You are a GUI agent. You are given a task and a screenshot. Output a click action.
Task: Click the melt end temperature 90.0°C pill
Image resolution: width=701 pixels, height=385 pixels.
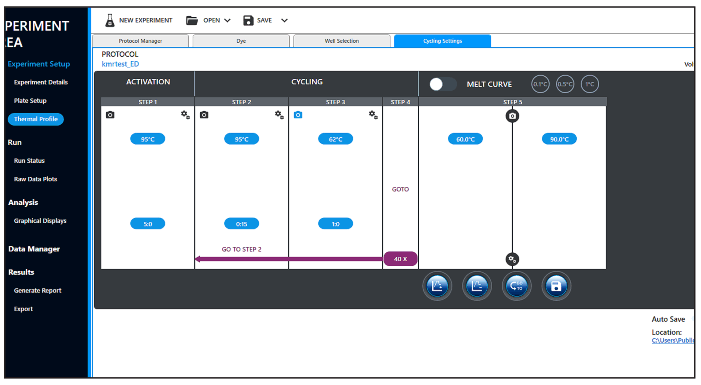pyautogui.click(x=559, y=139)
